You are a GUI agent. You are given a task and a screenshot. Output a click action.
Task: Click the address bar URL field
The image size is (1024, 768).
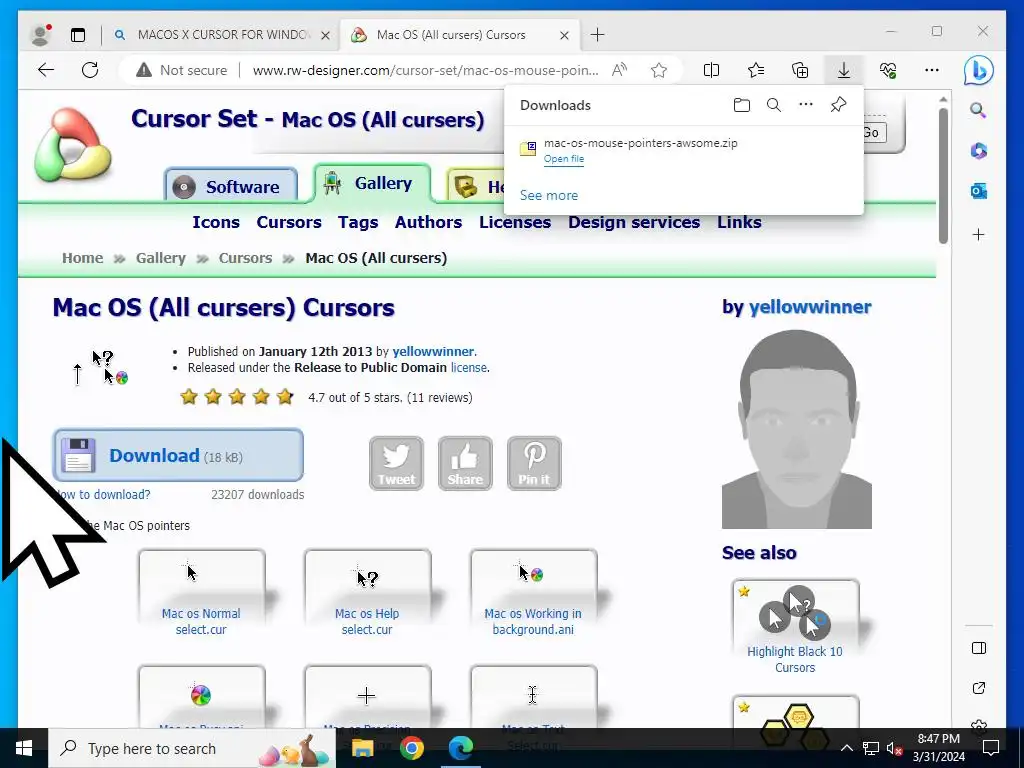[x=425, y=70]
